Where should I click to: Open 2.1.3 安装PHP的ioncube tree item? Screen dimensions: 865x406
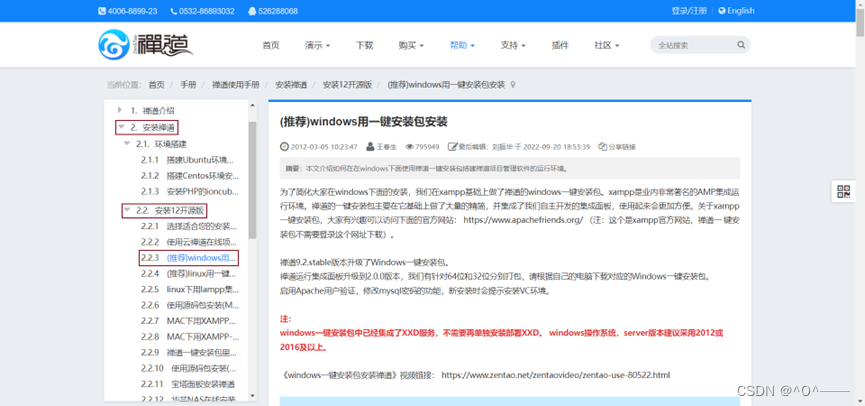pos(189,192)
